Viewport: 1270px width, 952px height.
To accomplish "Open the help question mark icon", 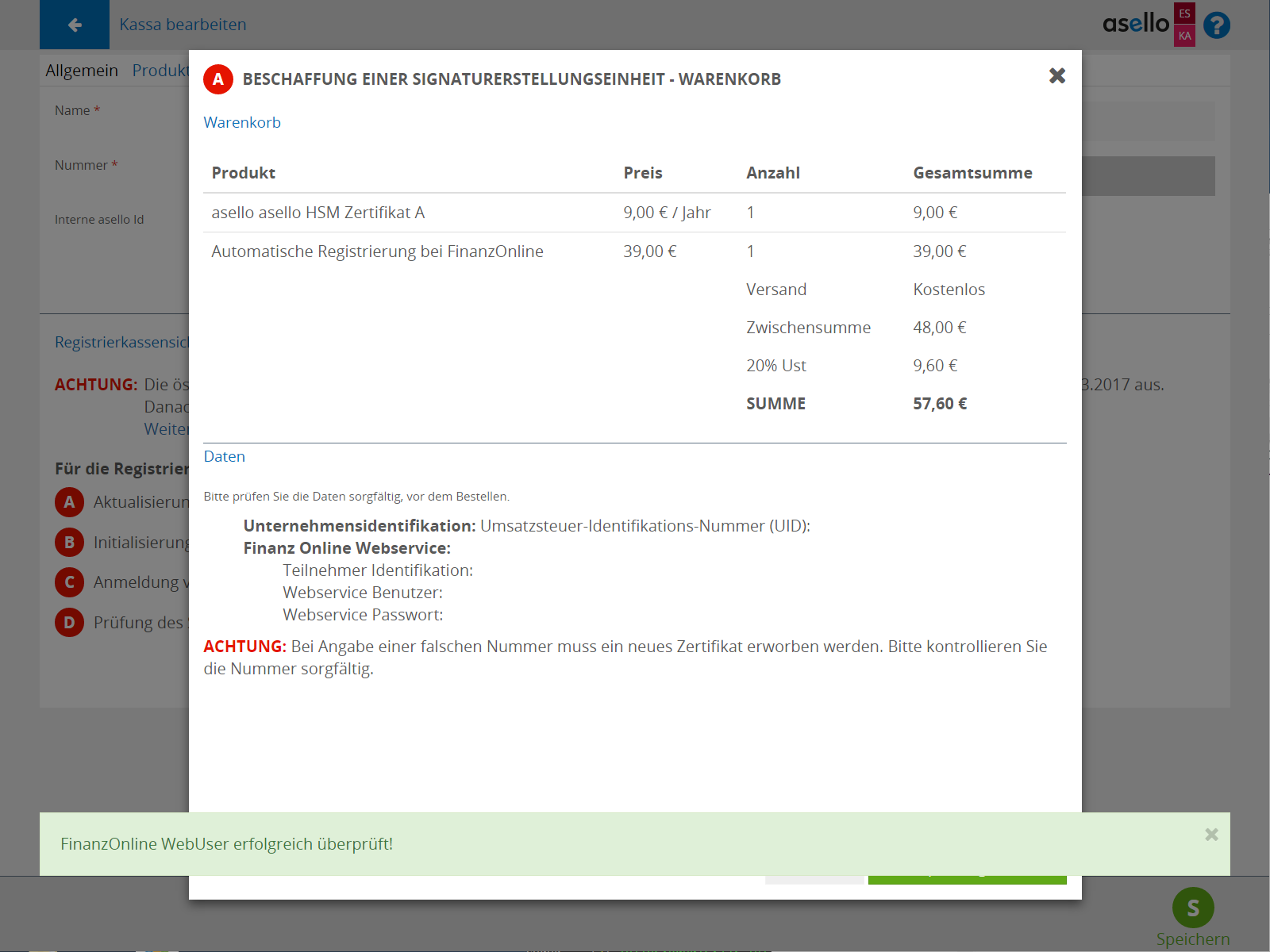I will coord(1216,25).
